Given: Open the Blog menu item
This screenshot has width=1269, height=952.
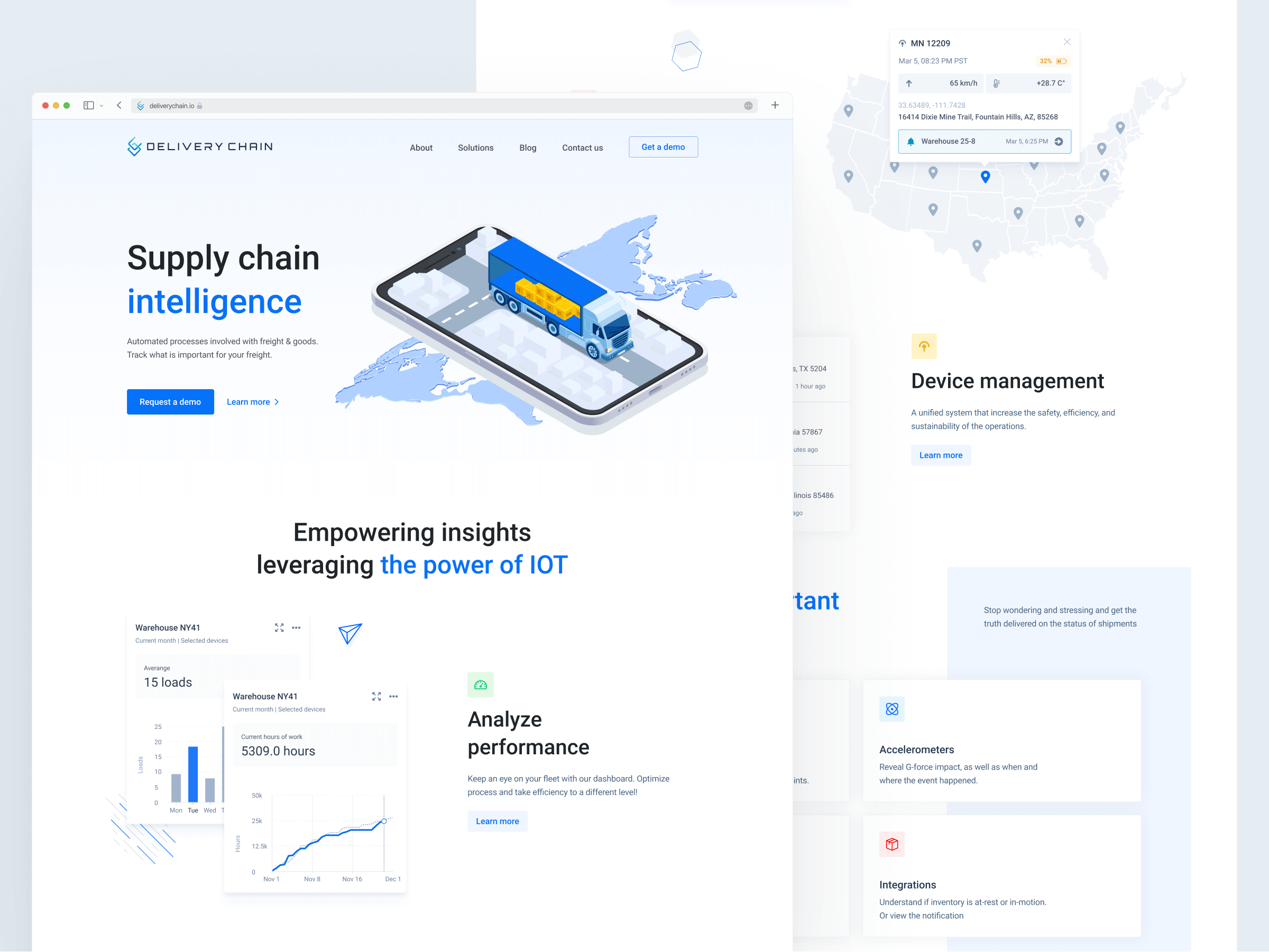Looking at the screenshot, I should pos(528,147).
